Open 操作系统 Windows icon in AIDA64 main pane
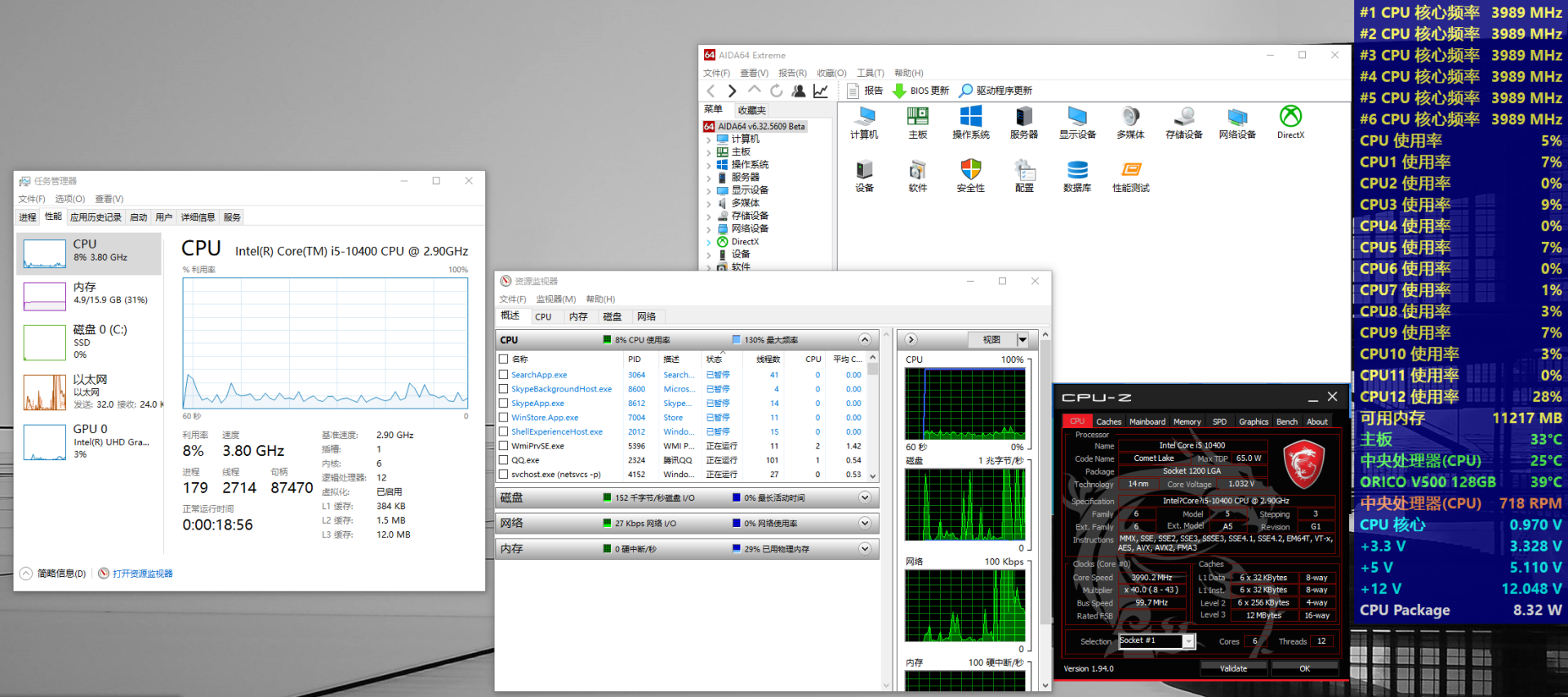The width and height of the screenshot is (1568, 697). 971,123
